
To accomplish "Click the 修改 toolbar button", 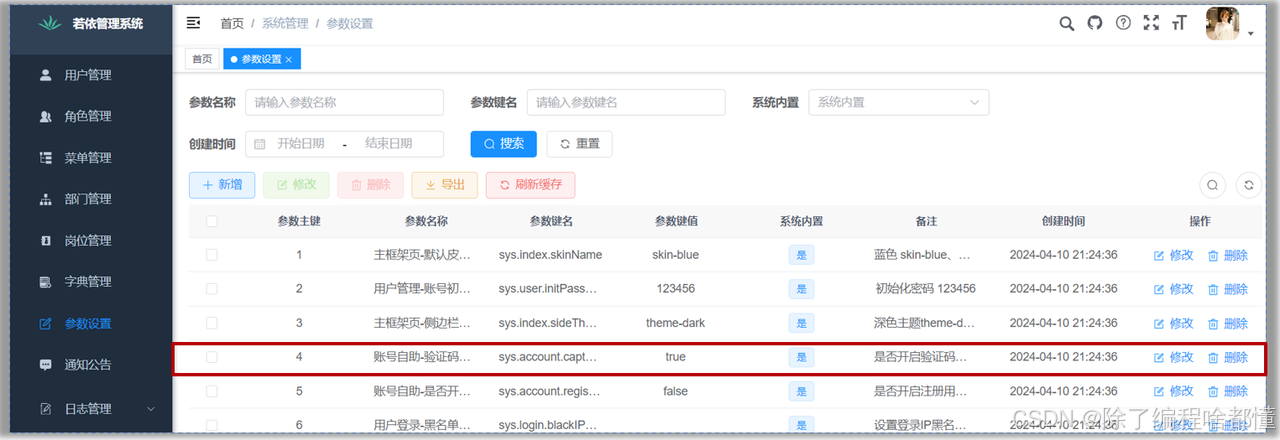I will point(296,185).
